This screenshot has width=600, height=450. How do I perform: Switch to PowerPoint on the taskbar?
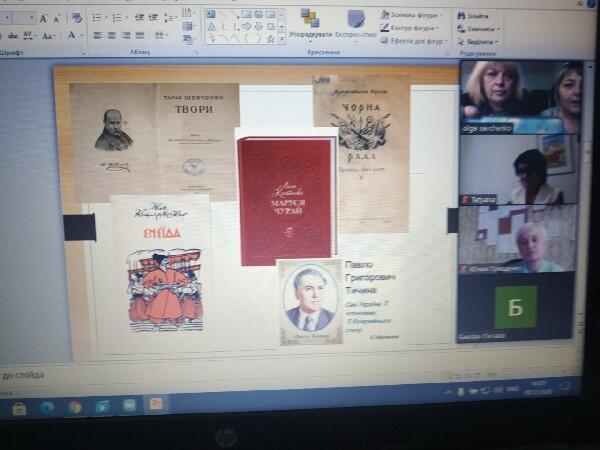(156, 404)
